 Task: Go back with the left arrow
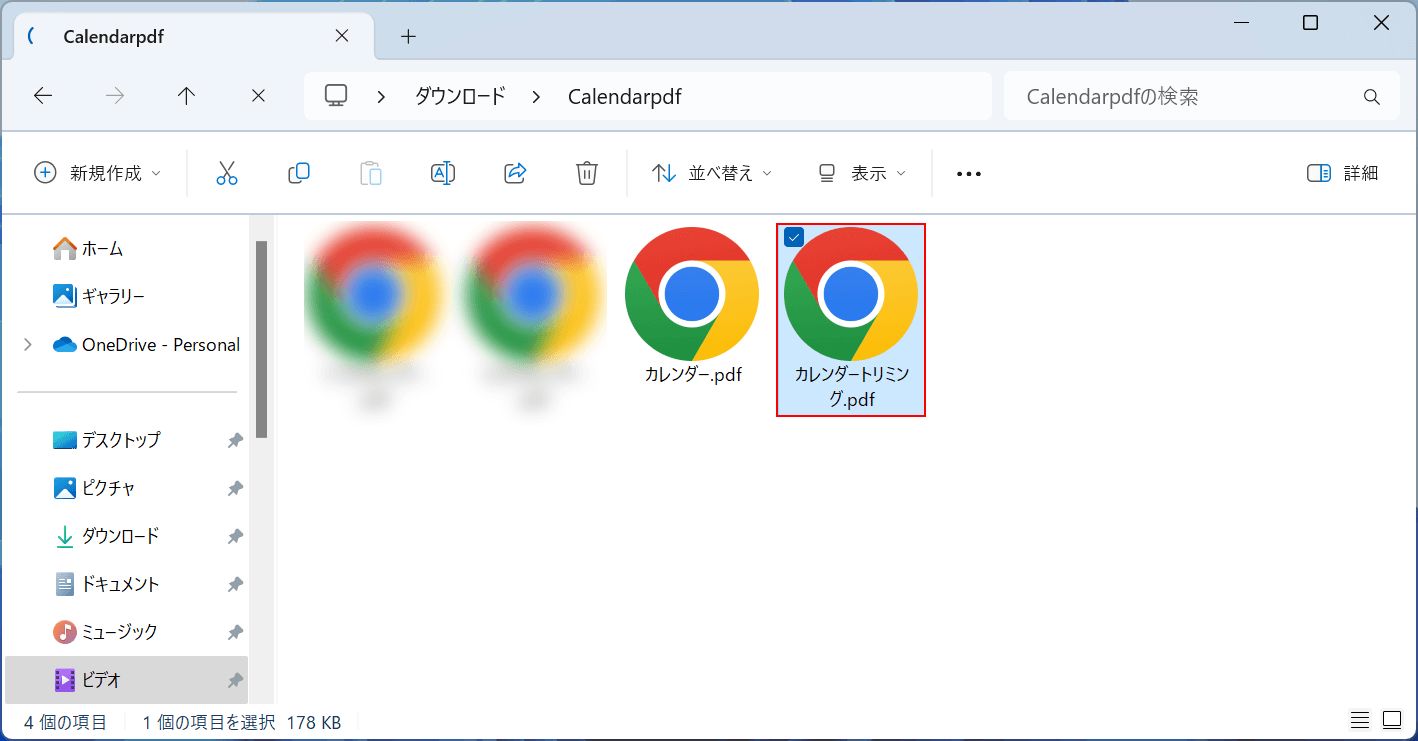(43, 96)
